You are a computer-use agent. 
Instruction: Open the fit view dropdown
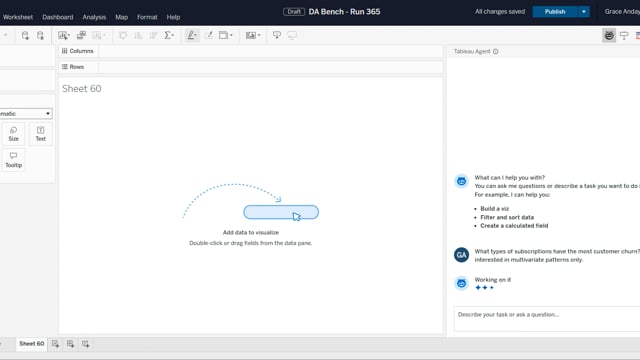[225, 36]
